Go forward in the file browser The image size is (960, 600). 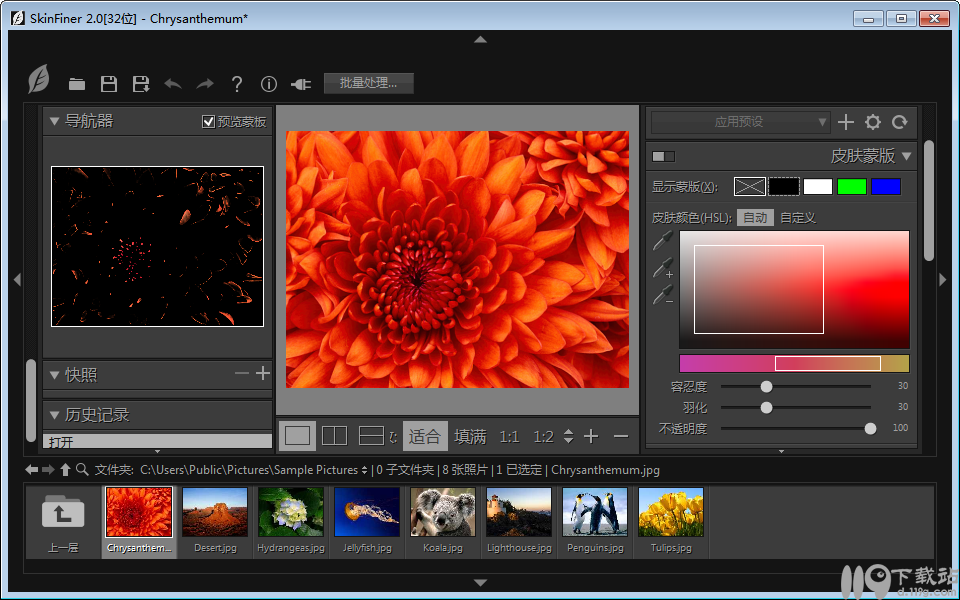click(x=48, y=470)
